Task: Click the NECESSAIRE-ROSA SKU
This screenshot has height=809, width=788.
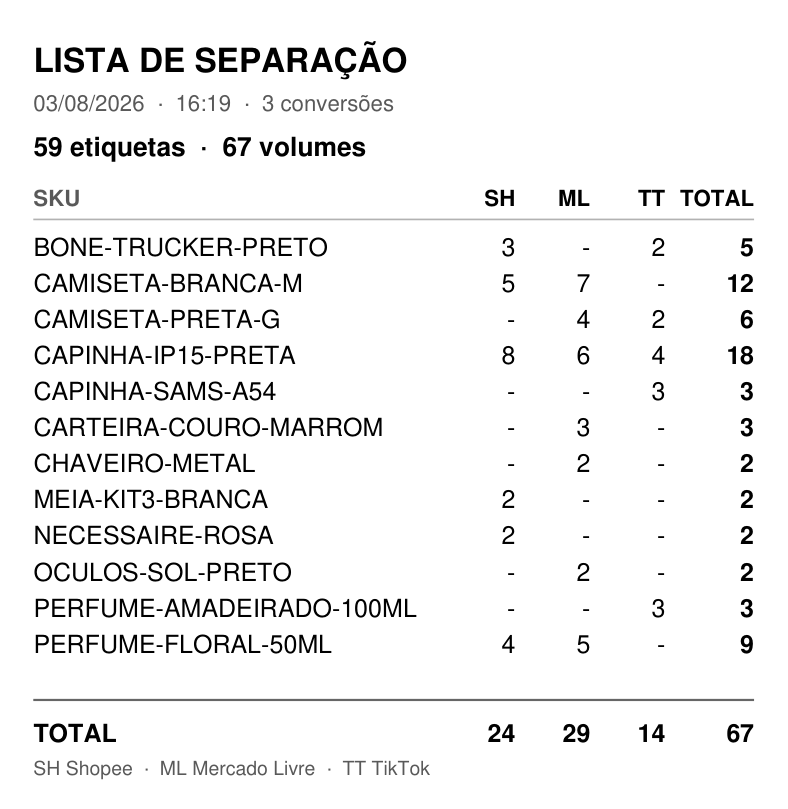Action: click(x=154, y=536)
